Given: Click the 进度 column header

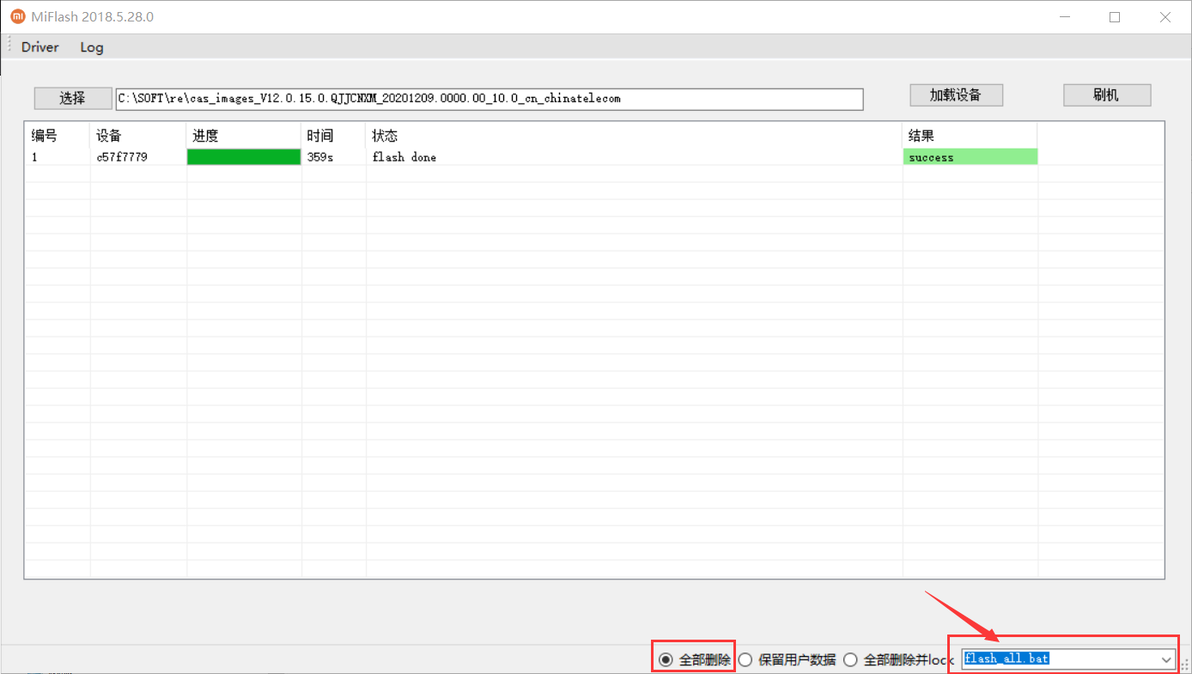Looking at the screenshot, I should pyautogui.click(x=205, y=135).
